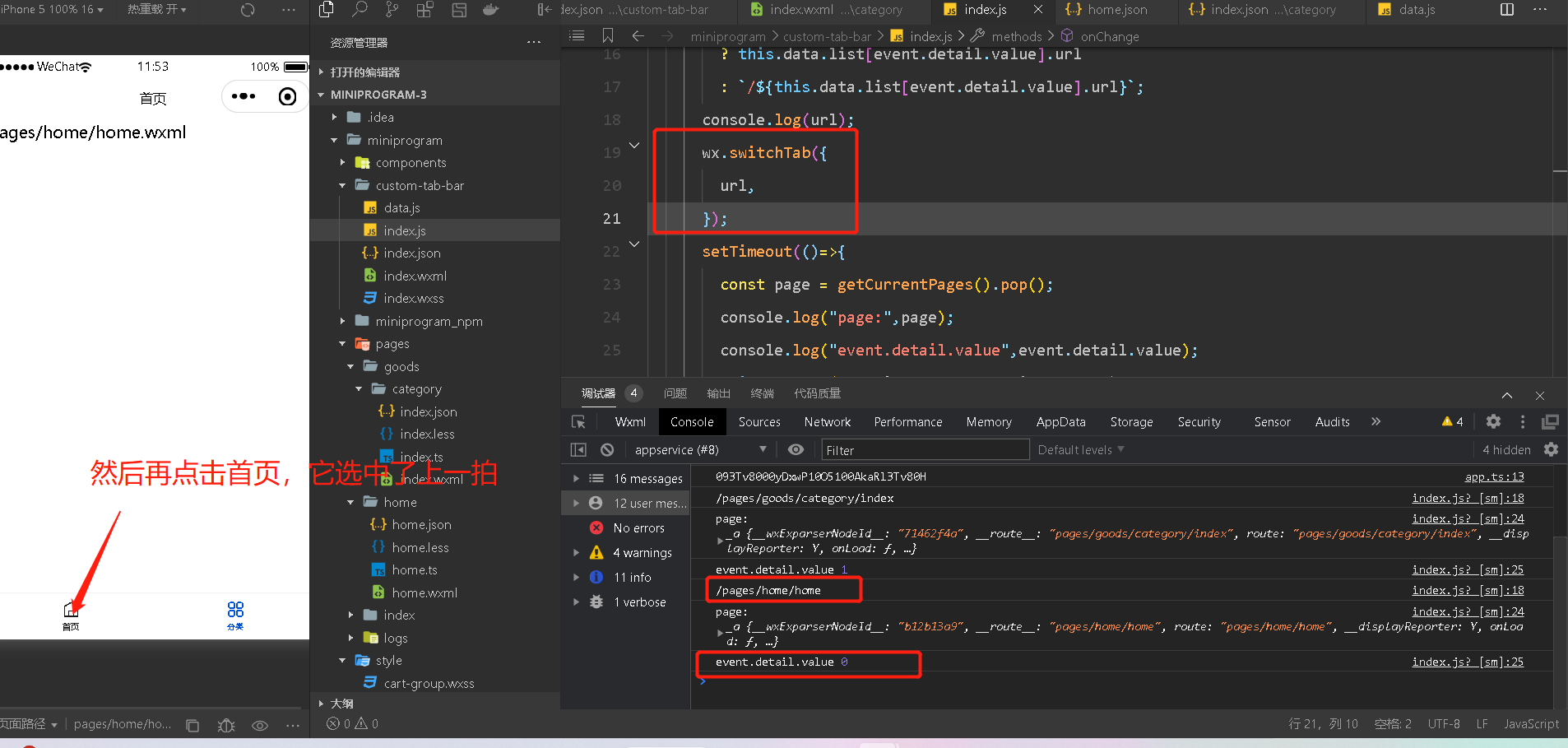Go back using the left arrow in breadcrumb bar
Image resolution: width=1568 pixels, height=748 pixels.
tap(638, 35)
